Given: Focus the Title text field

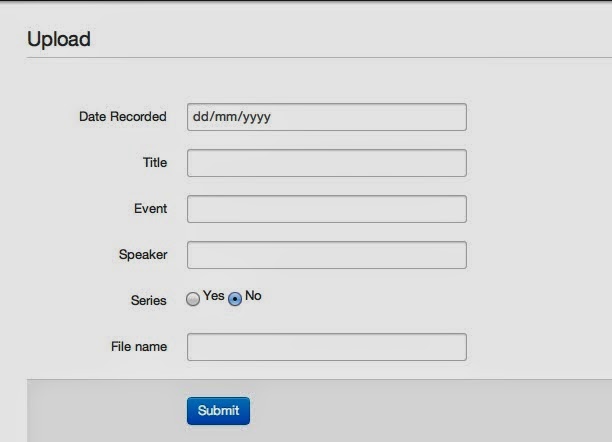Looking at the screenshot, I should pos(327,163).
